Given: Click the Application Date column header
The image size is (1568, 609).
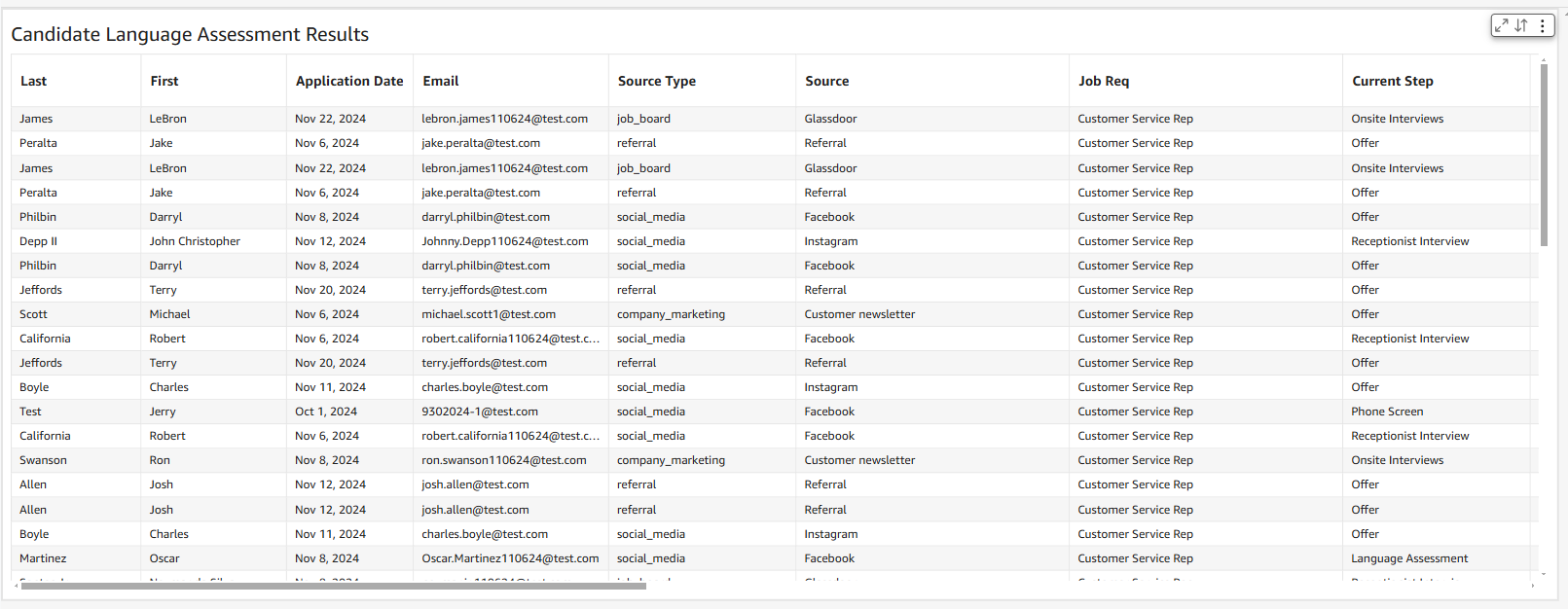Looking at the screenshot, I should click(349, 81).
